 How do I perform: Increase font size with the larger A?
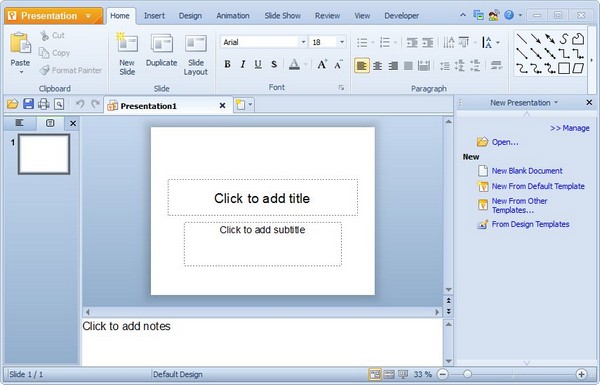point(322,64)
